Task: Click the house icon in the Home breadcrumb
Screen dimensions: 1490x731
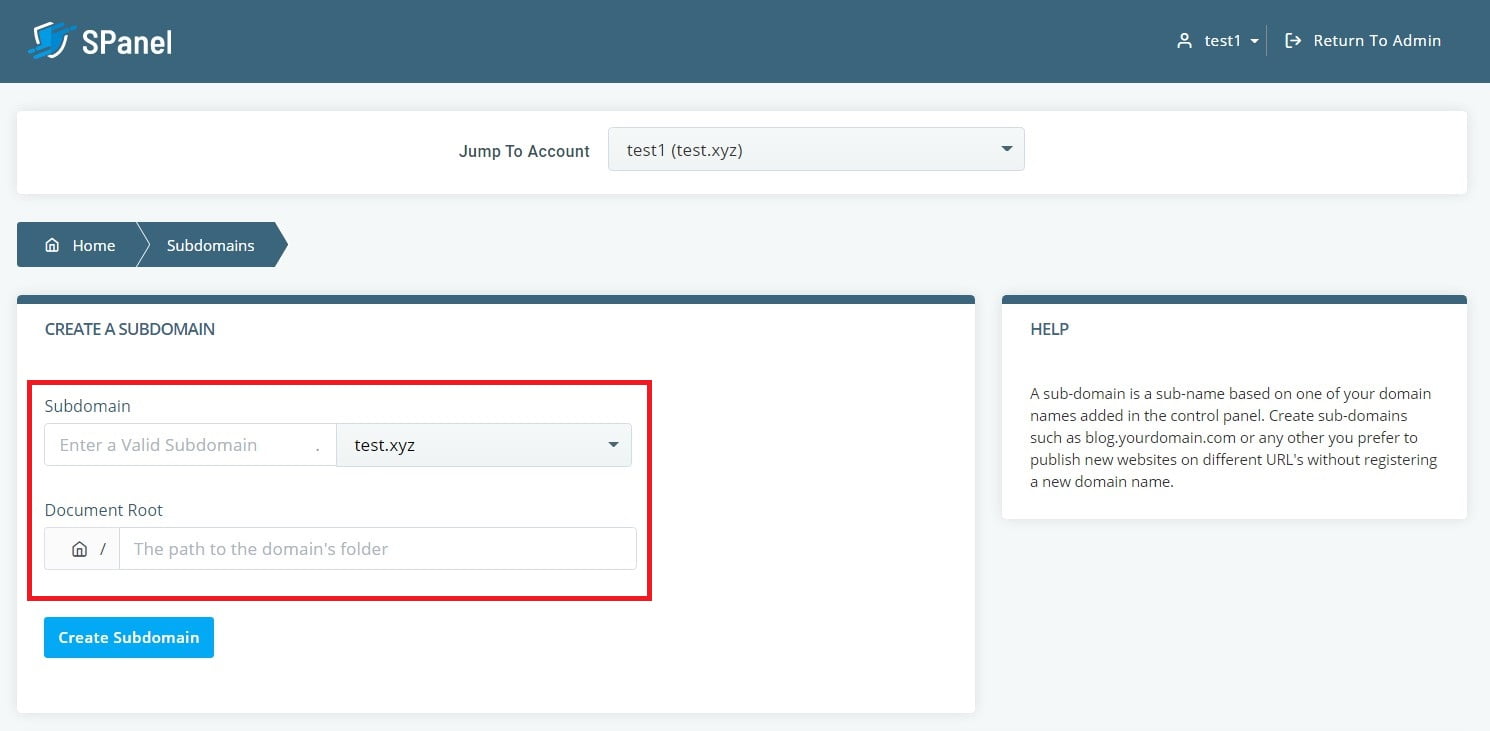Action: coord(51,244)
